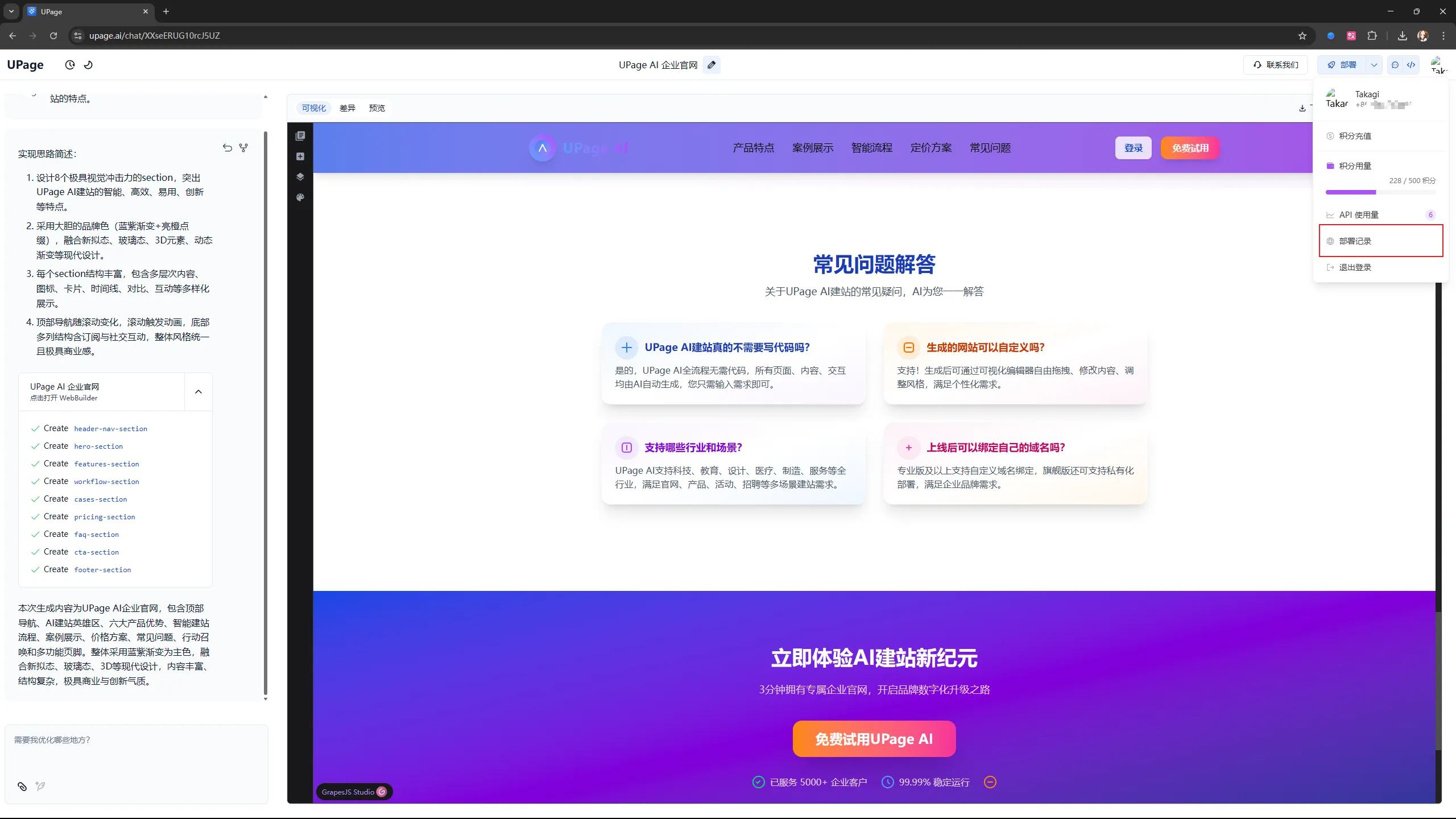The height and width of the screenshot is (819, 1456).
Task: Click the 免费试用UPage AI call-to-action button
Action: point(874,739)
